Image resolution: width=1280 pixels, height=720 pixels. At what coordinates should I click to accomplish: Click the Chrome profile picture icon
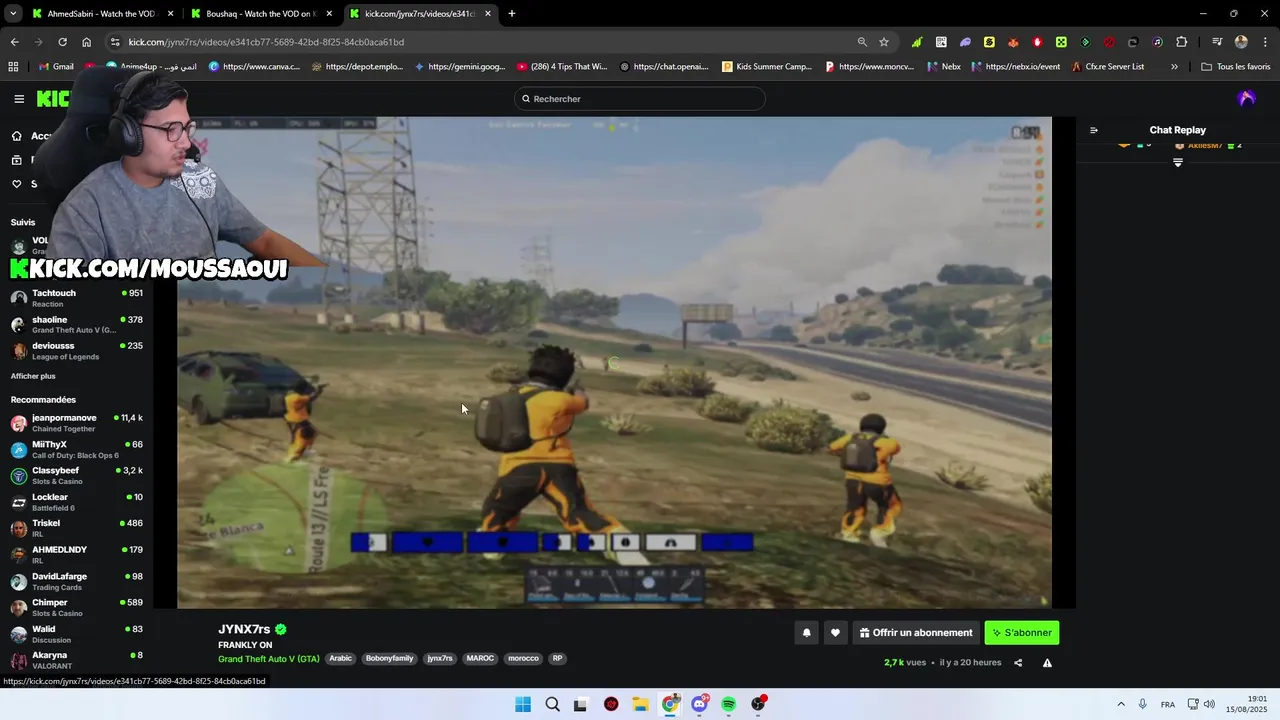(x=1241, y=42)
